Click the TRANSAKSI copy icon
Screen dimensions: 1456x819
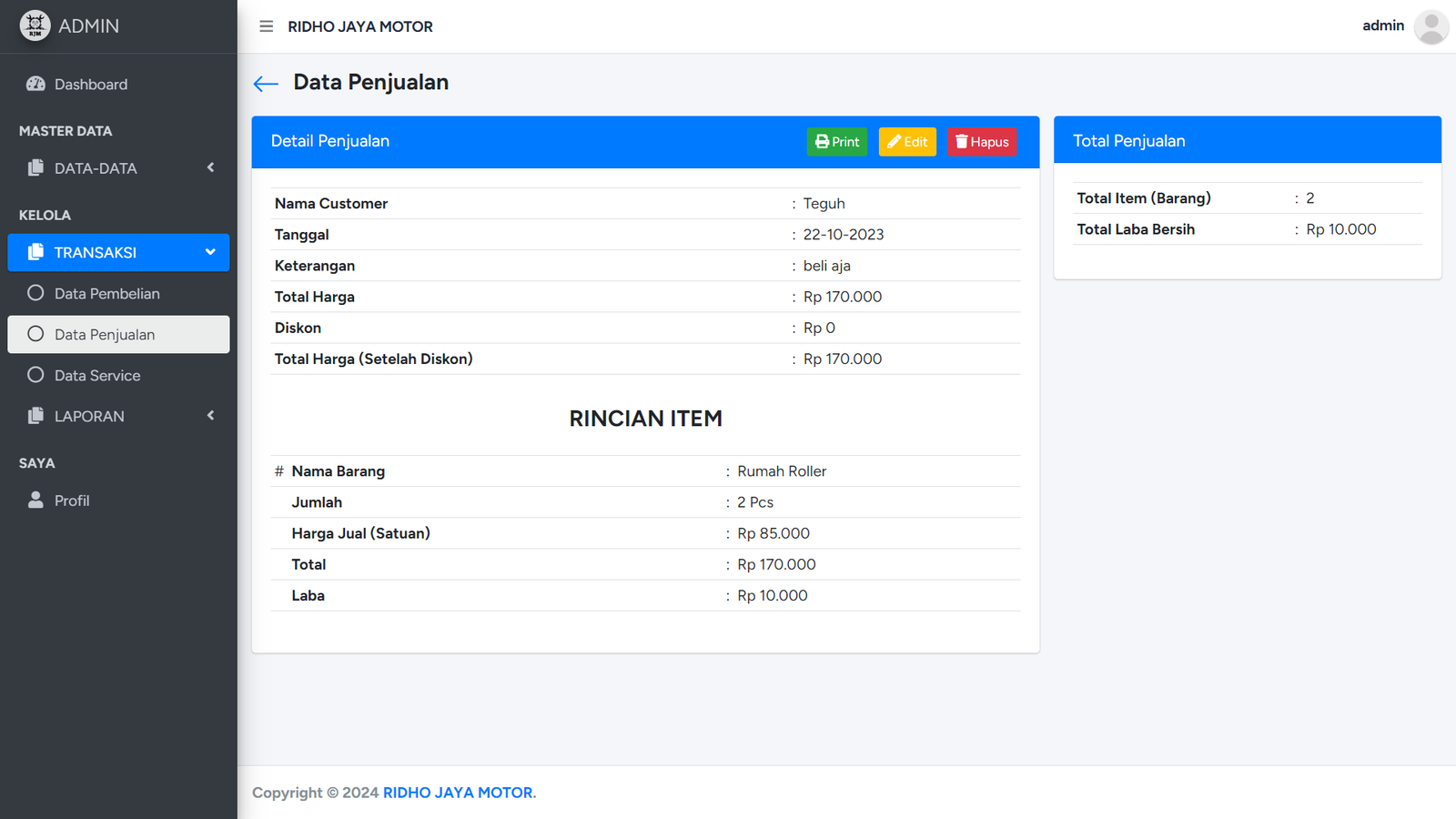coord(35,252)
